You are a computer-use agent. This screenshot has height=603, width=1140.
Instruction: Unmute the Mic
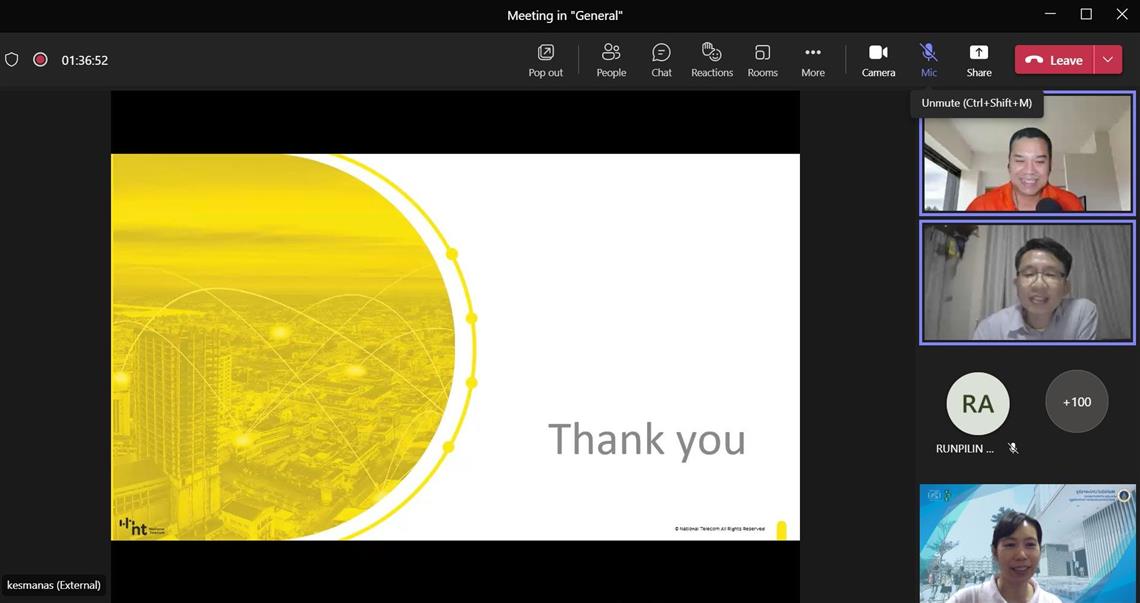click(928, 60)
